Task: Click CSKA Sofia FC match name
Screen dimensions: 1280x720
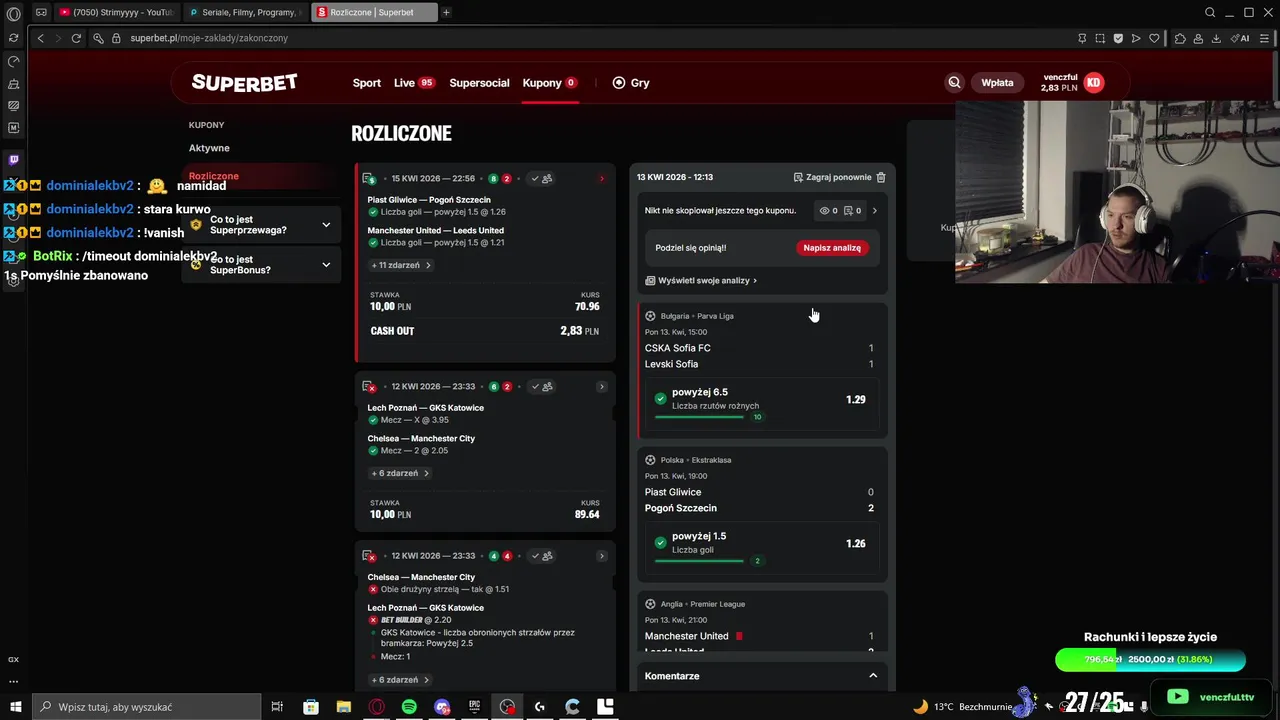Action: (x=678, y=348)
